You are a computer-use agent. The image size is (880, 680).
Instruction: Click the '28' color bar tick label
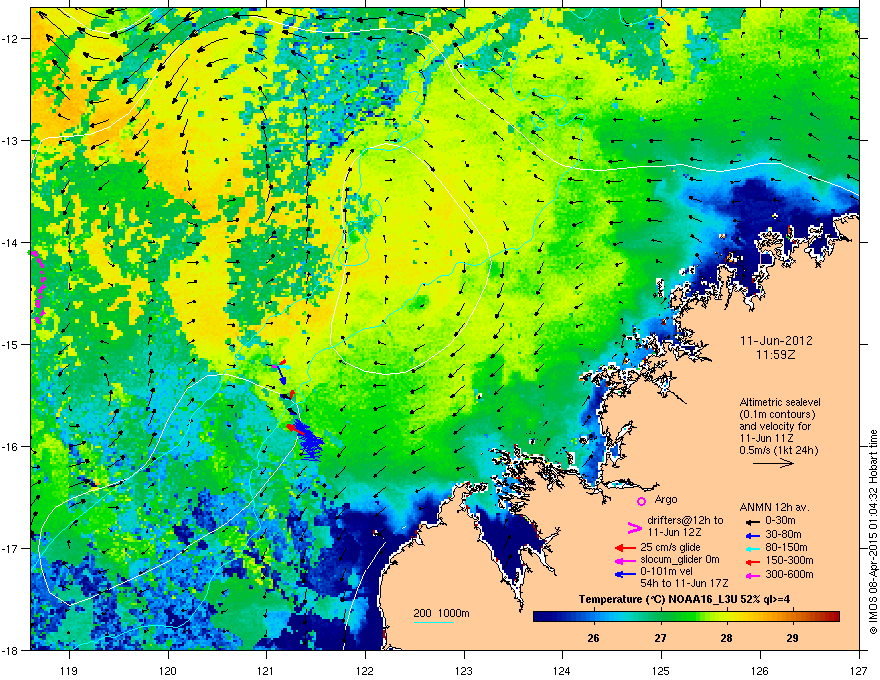(x=726, y=638)
